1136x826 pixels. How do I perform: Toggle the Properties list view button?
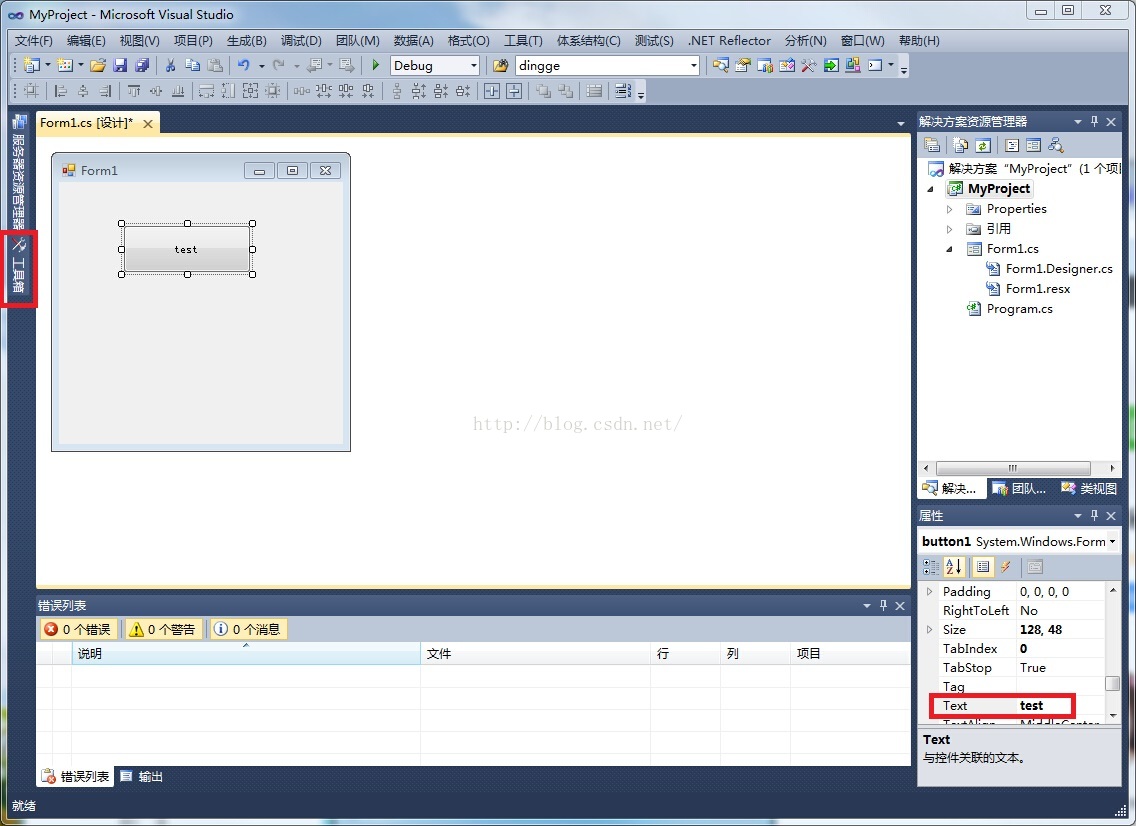[x=983, y=567]
